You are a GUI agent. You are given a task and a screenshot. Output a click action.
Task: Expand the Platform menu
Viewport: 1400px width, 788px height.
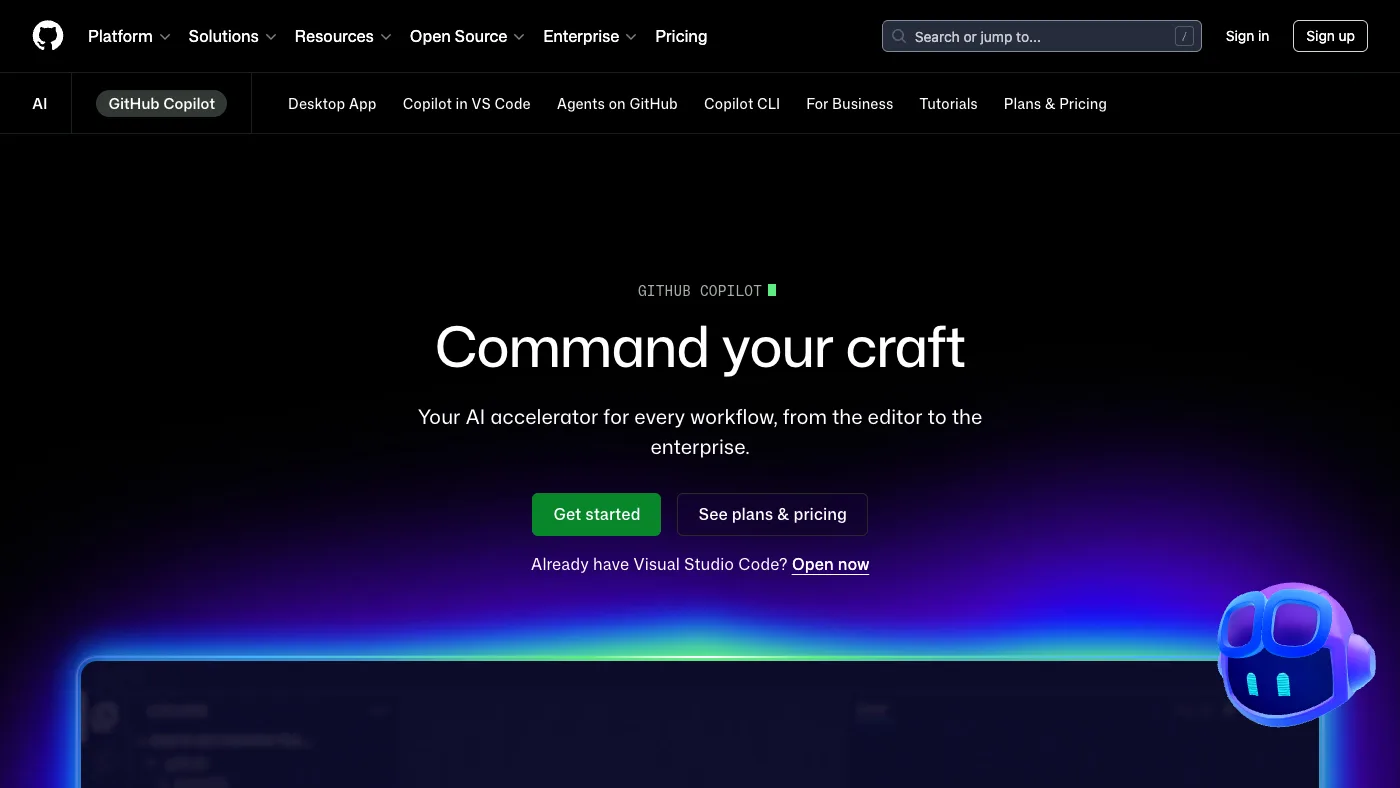click(x=129, y=36)
